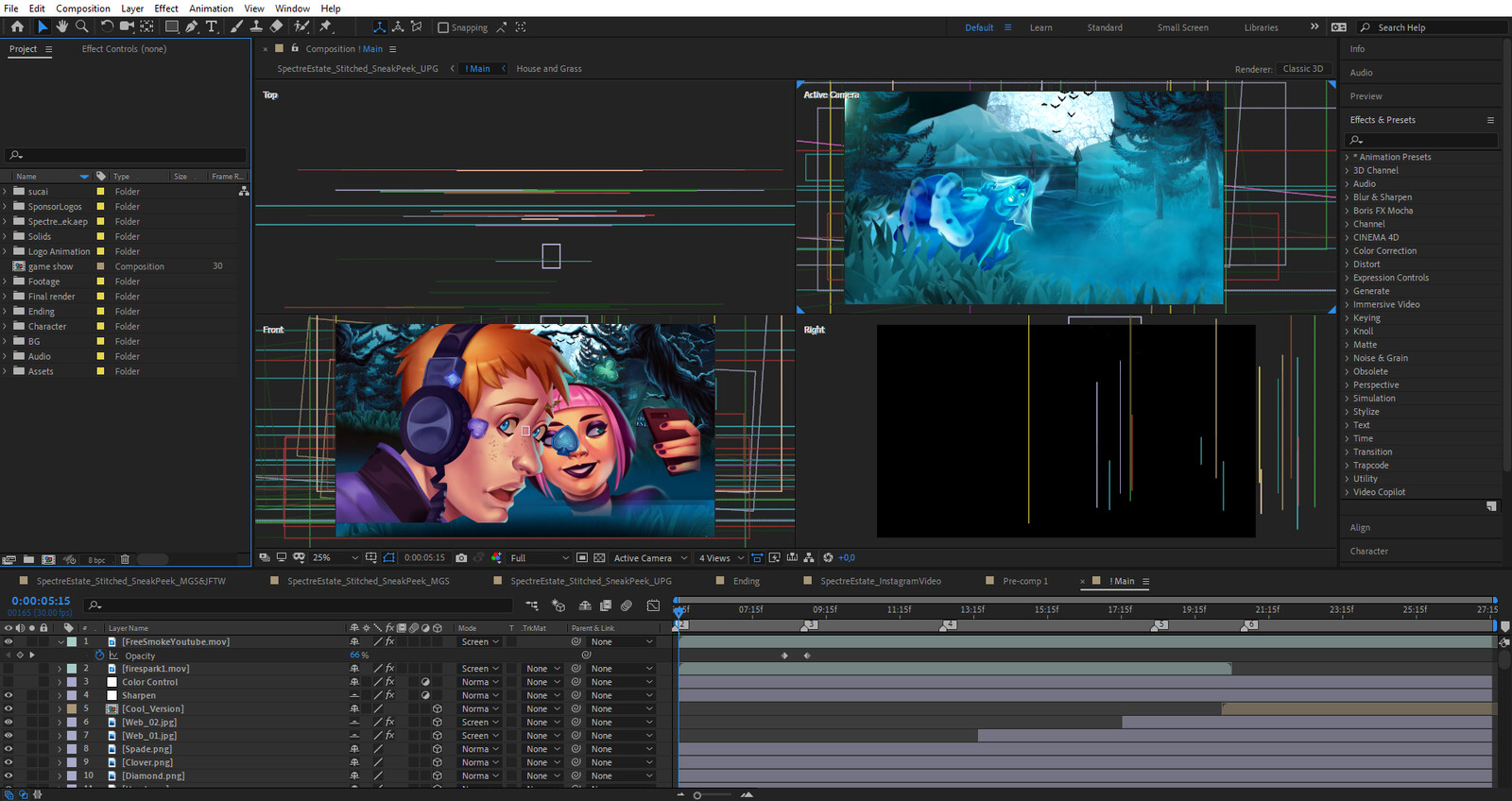Screen dimensions: 1512x801
Task: Select the Selection arrow tool
Action: [x=43, y=26]
